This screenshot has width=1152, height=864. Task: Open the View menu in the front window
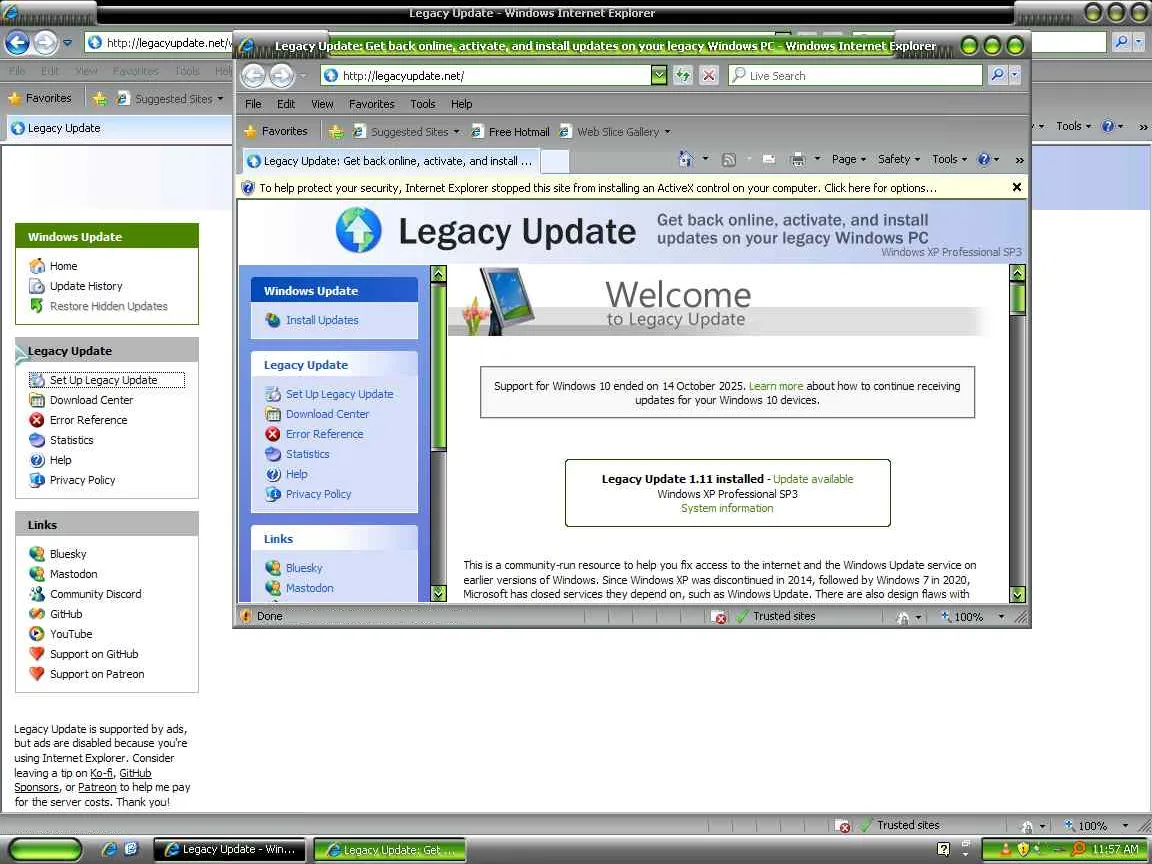point(322,104)
